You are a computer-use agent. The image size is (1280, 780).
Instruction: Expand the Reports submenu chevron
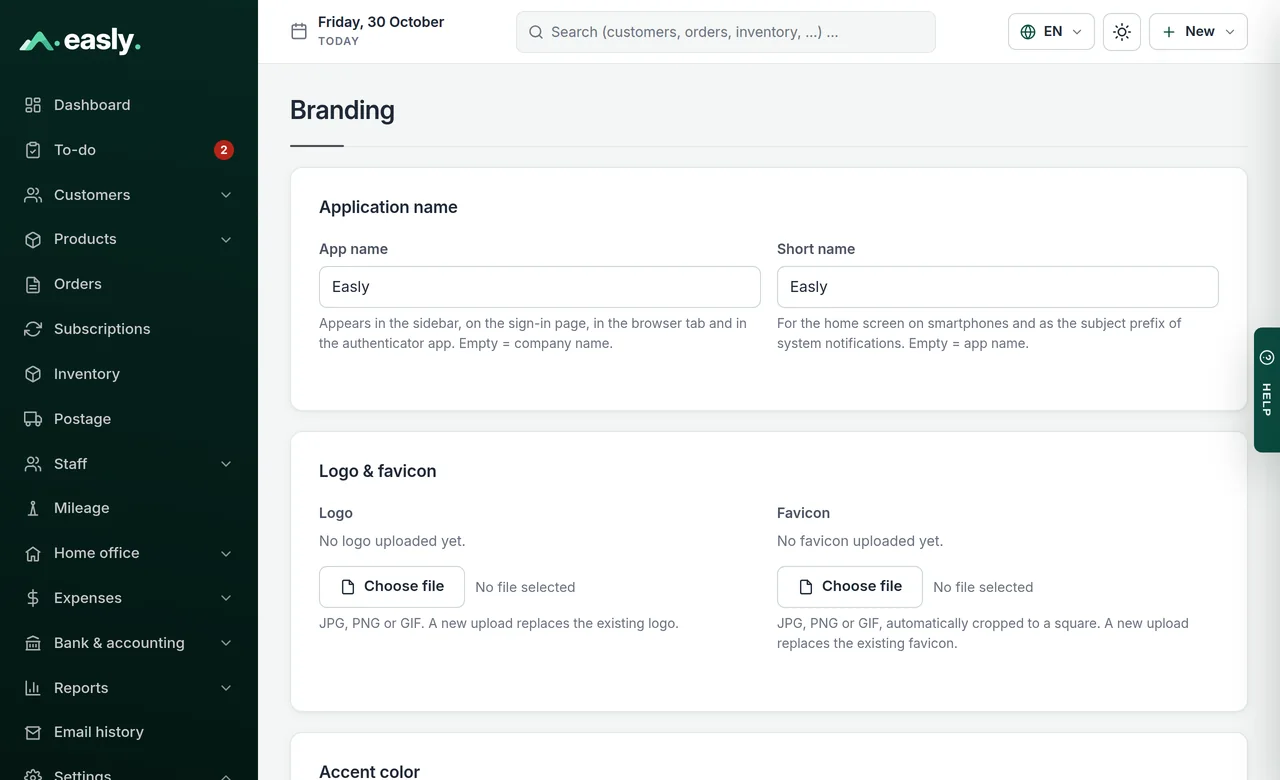[x=226, y=688]
